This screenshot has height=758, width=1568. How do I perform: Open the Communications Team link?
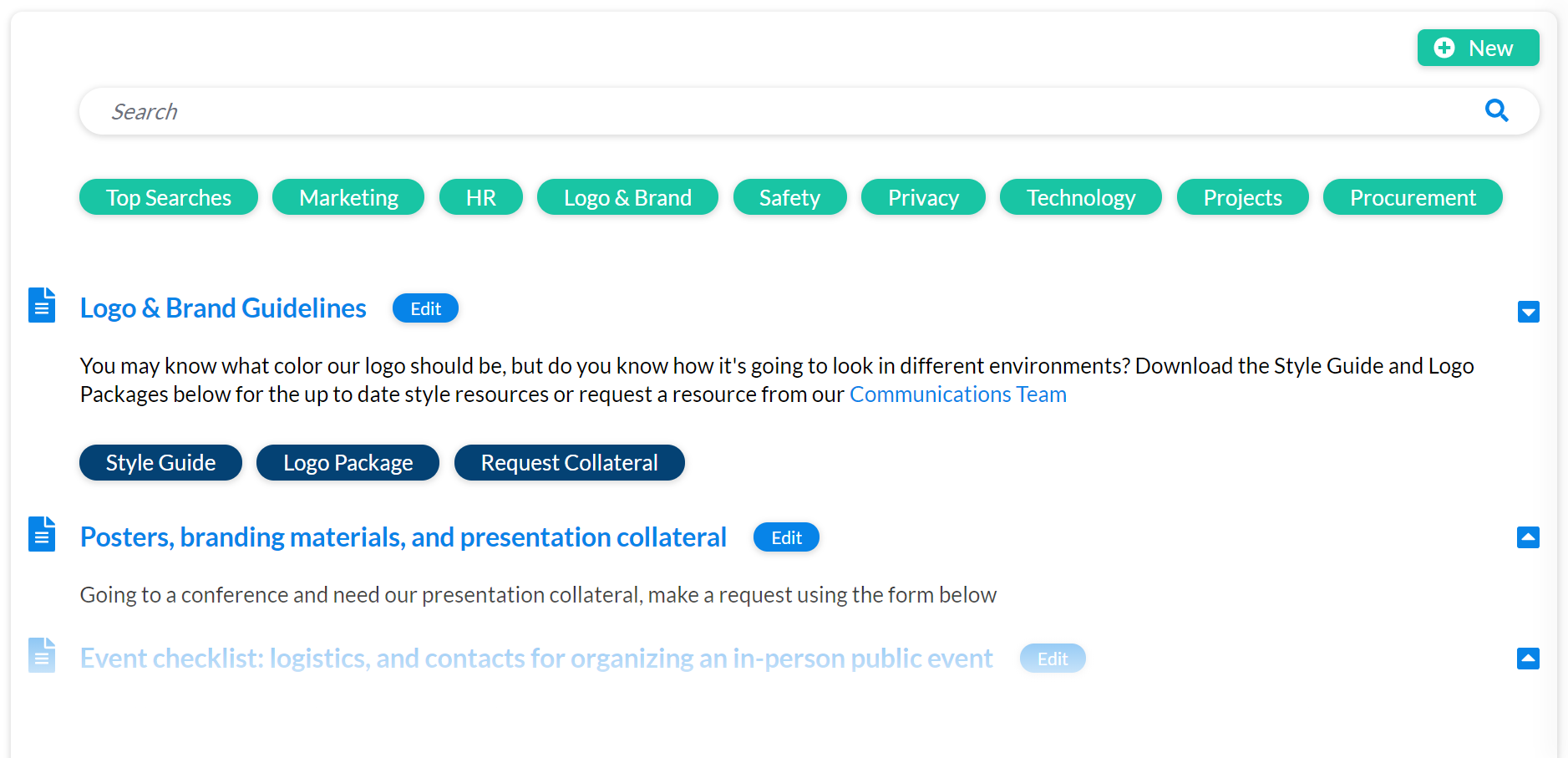point(958,394)
